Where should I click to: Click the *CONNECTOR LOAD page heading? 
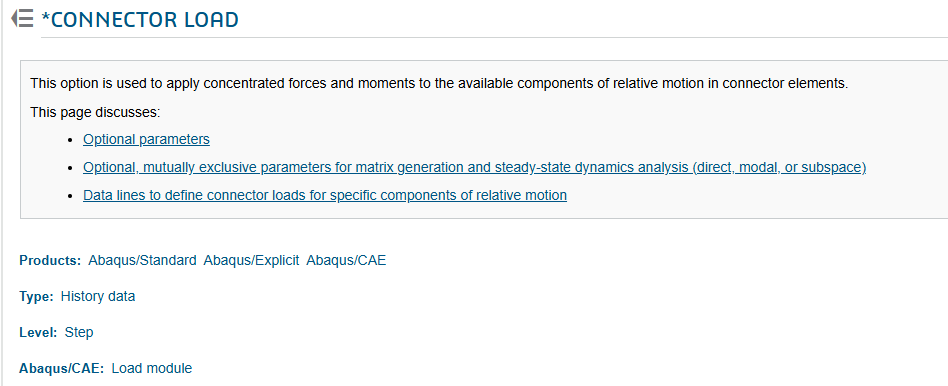coord(140,19)
